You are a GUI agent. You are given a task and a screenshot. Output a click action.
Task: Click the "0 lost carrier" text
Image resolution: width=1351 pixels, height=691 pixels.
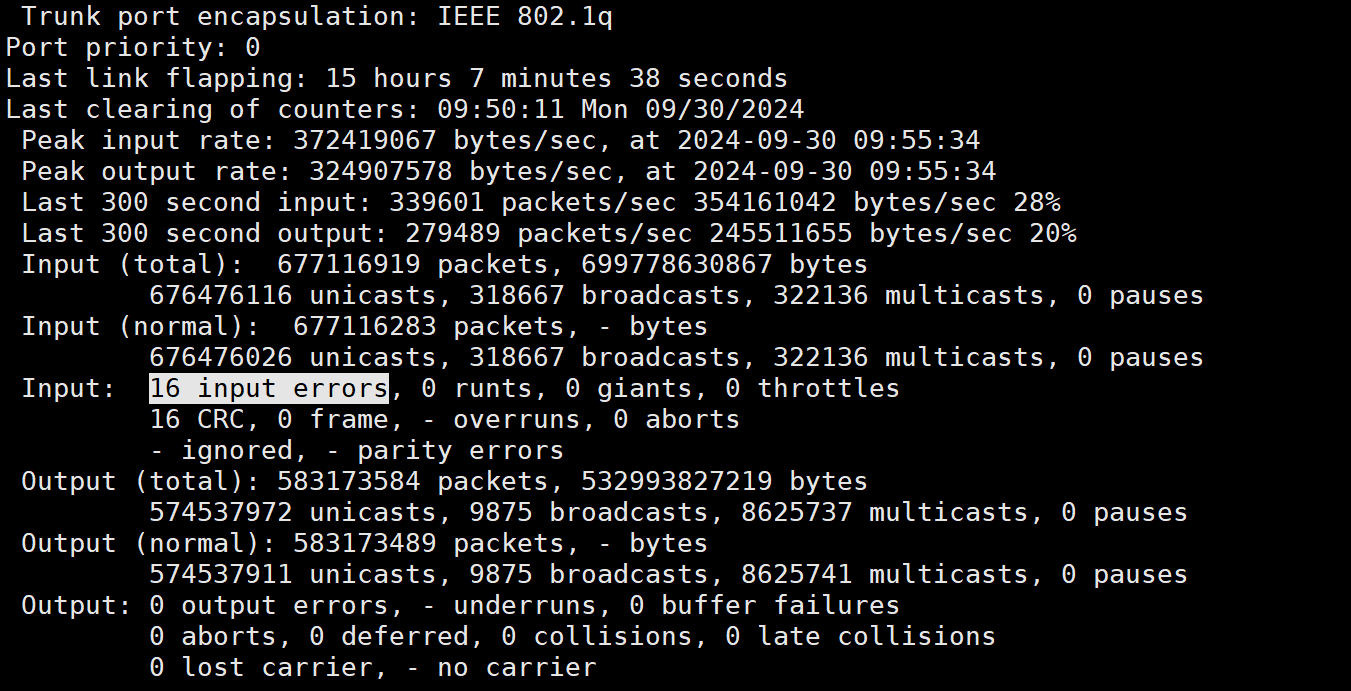click(261, 667)
